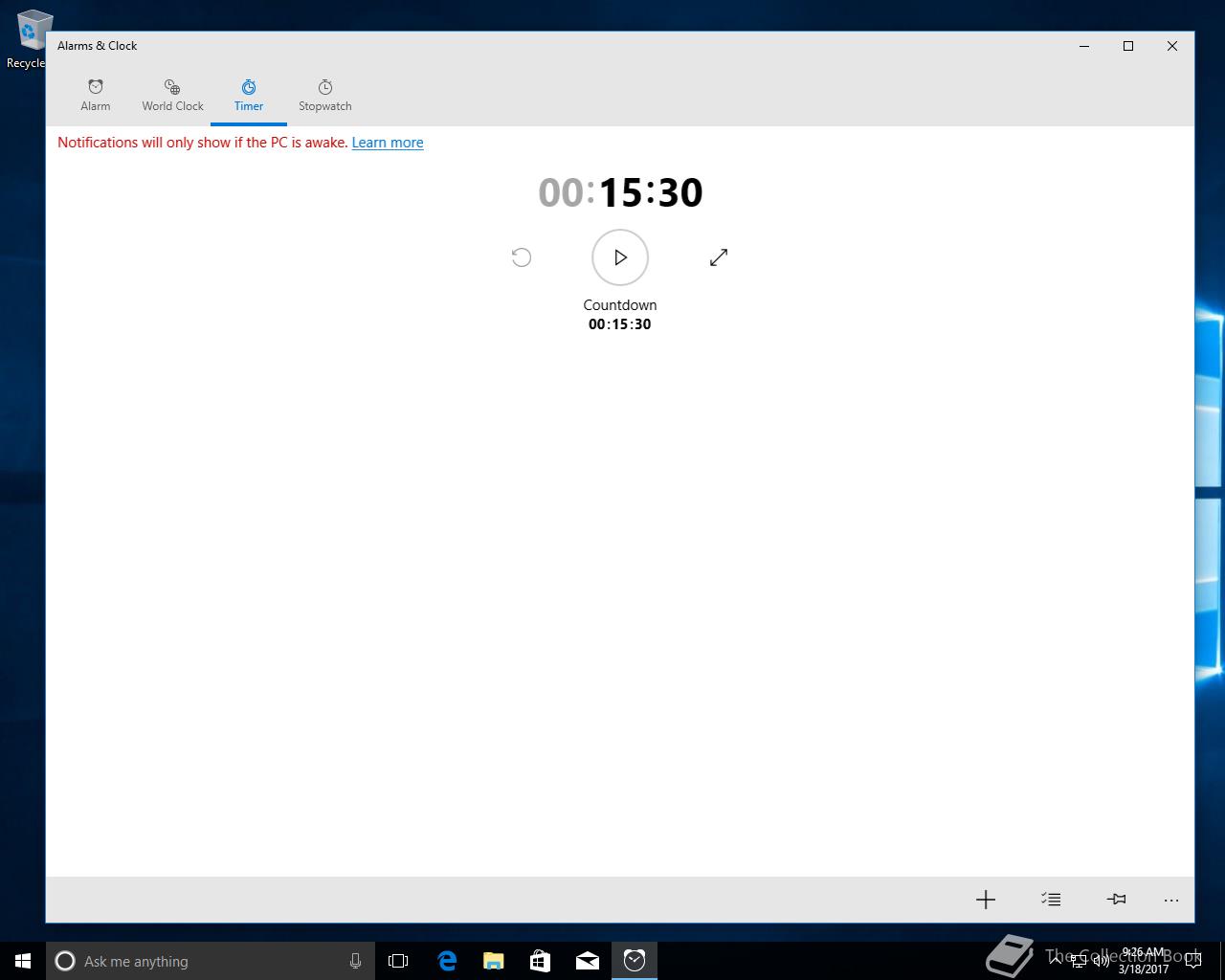Switch to the Alarm tab
The image size is (1225, 980).
[x=96, y=96]
